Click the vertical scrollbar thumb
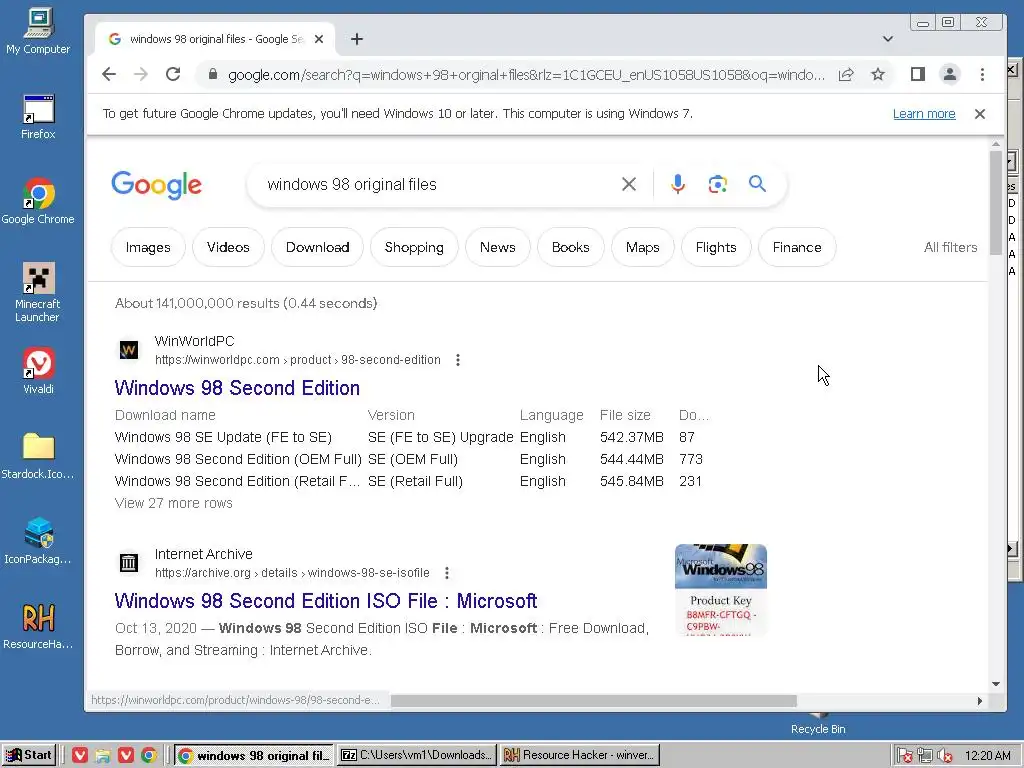 pyautogui.click(x=995, y=202)
